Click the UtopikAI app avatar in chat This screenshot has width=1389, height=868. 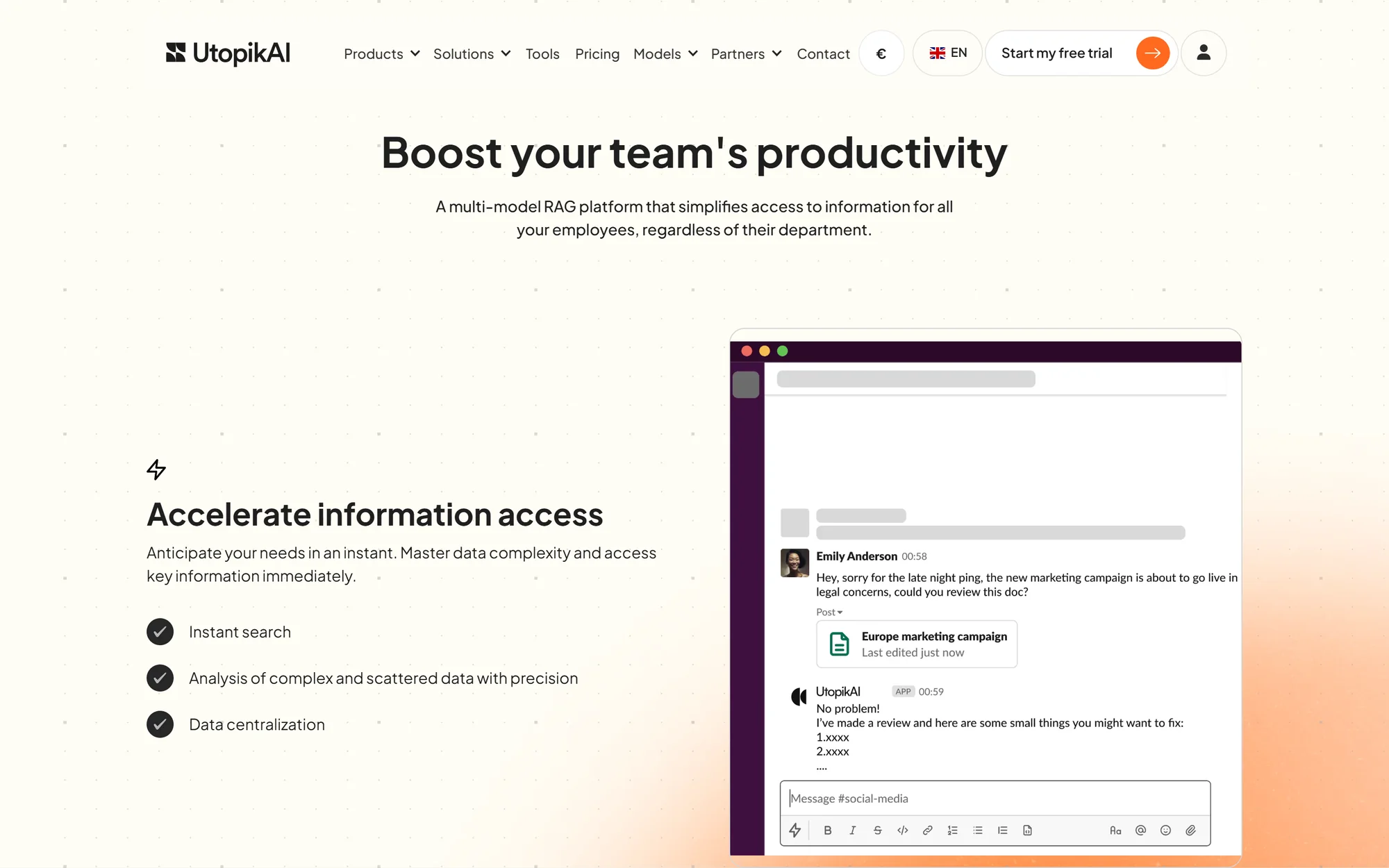coord(799,696)
